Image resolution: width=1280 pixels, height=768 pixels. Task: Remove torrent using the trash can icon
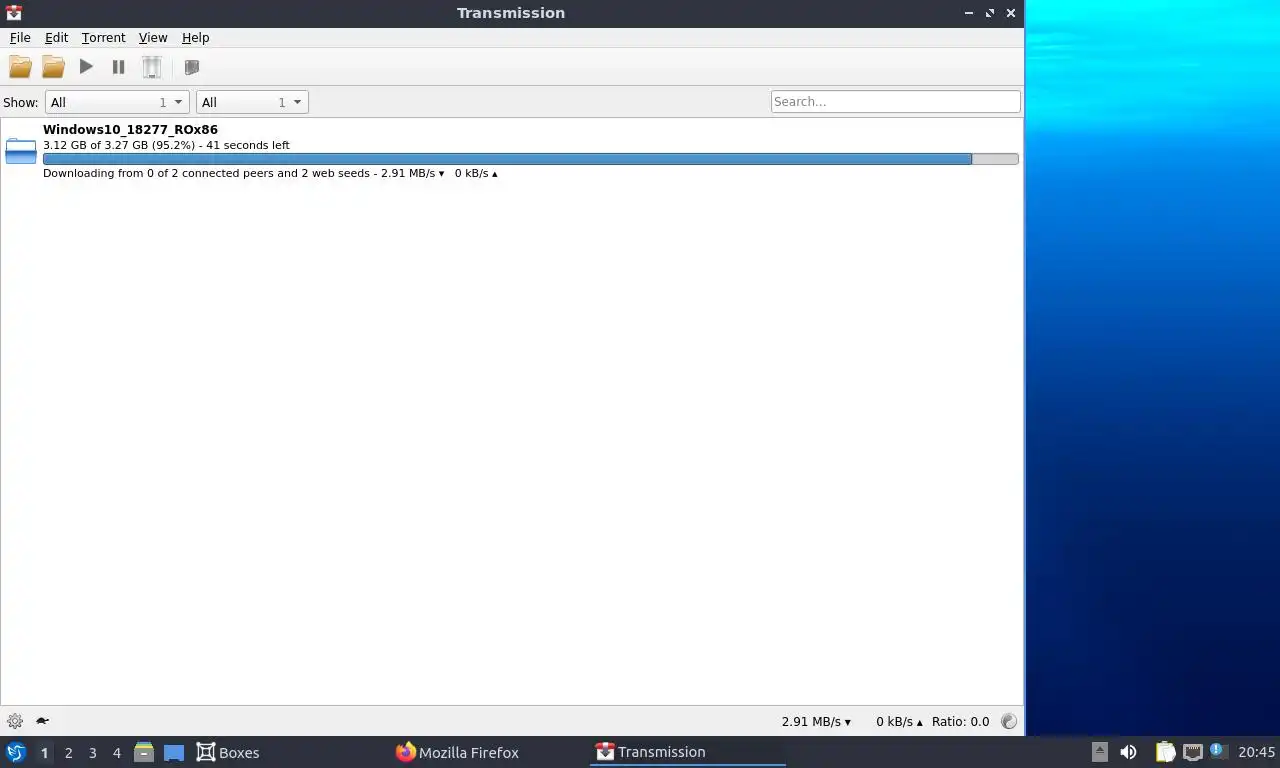[x=151, y=67]
